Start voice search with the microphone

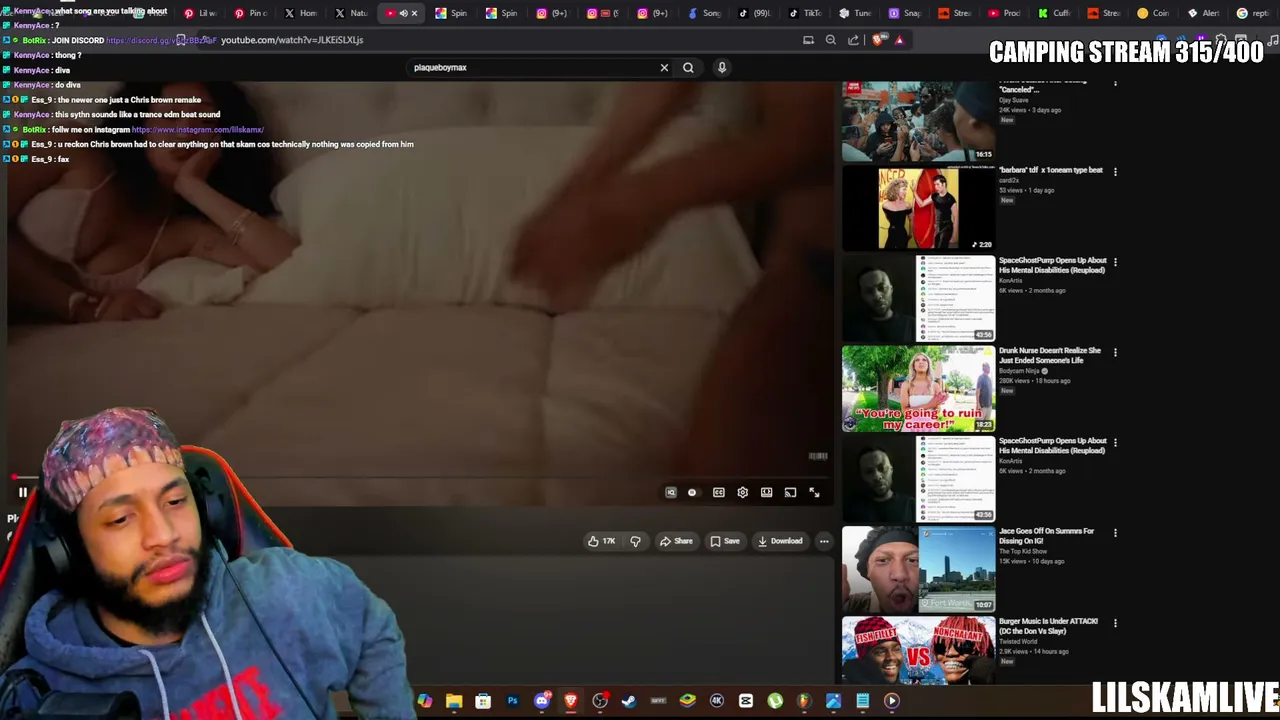tap(722, 67)
